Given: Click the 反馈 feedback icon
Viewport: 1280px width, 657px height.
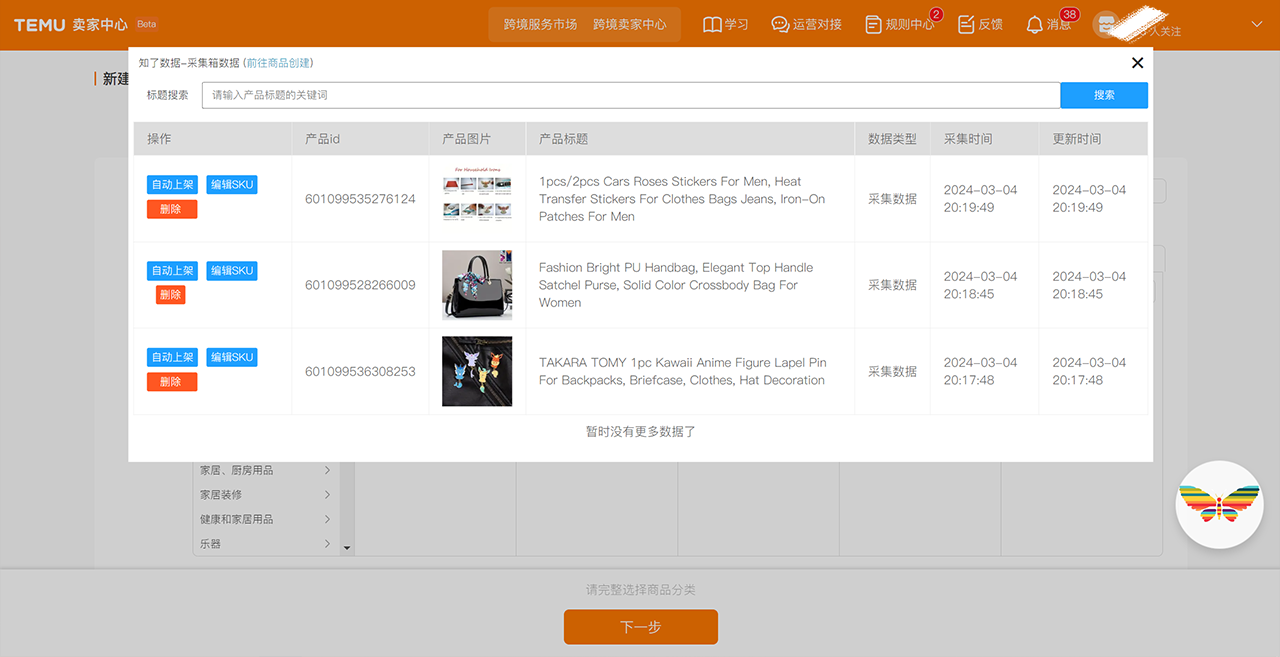Looking at the screenshot, I should coord(966,24).
